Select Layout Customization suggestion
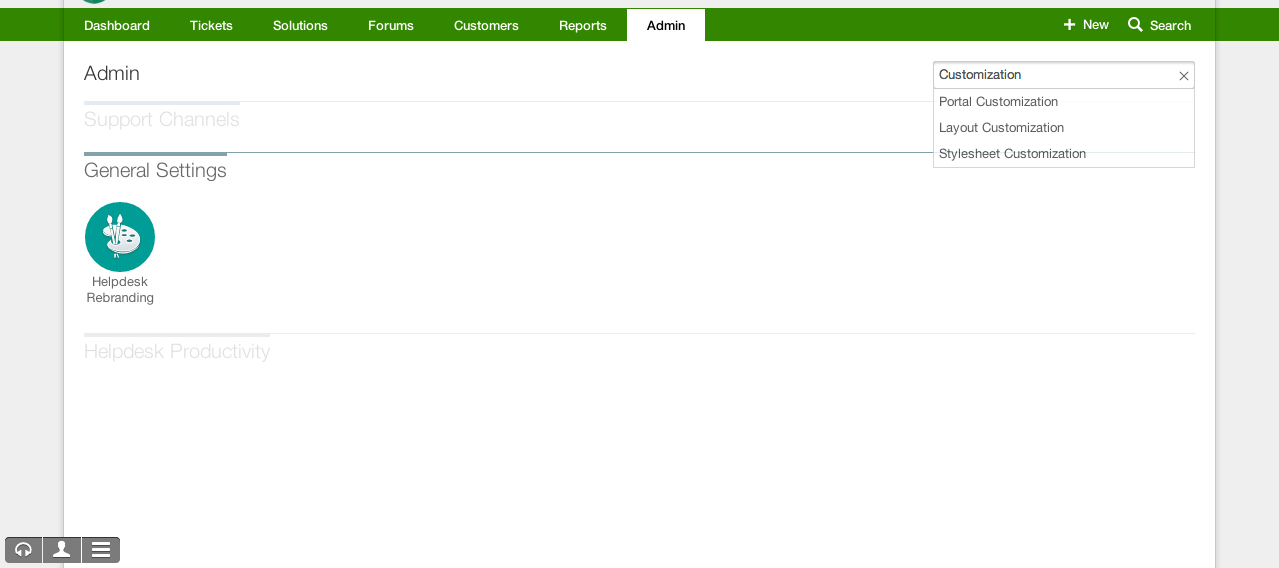Screen dimensions: 1279x568 (1001, 128)
